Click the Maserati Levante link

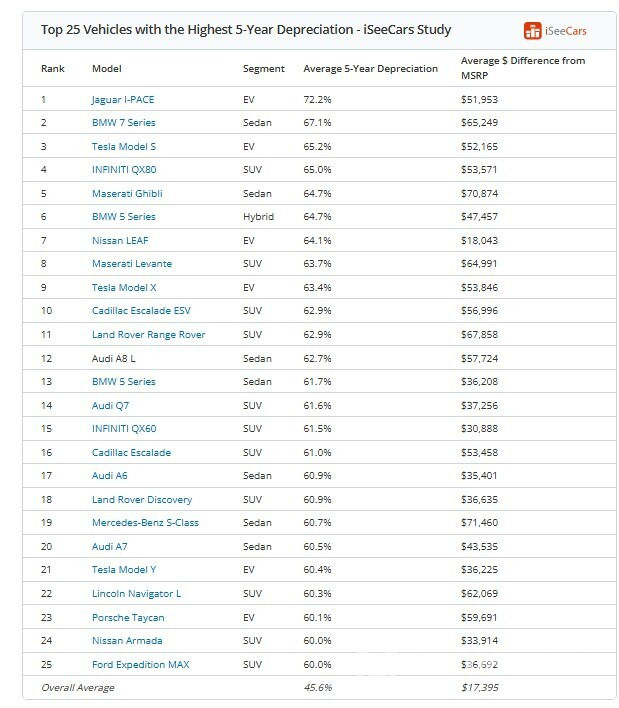(132, 264)
